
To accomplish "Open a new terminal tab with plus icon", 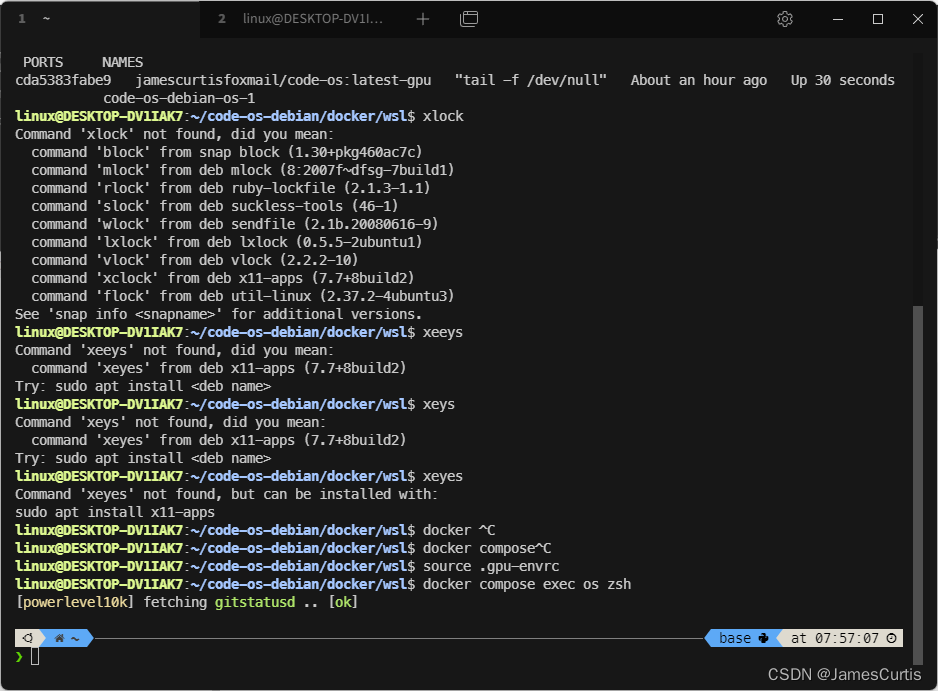I will [x=423, y=19].
